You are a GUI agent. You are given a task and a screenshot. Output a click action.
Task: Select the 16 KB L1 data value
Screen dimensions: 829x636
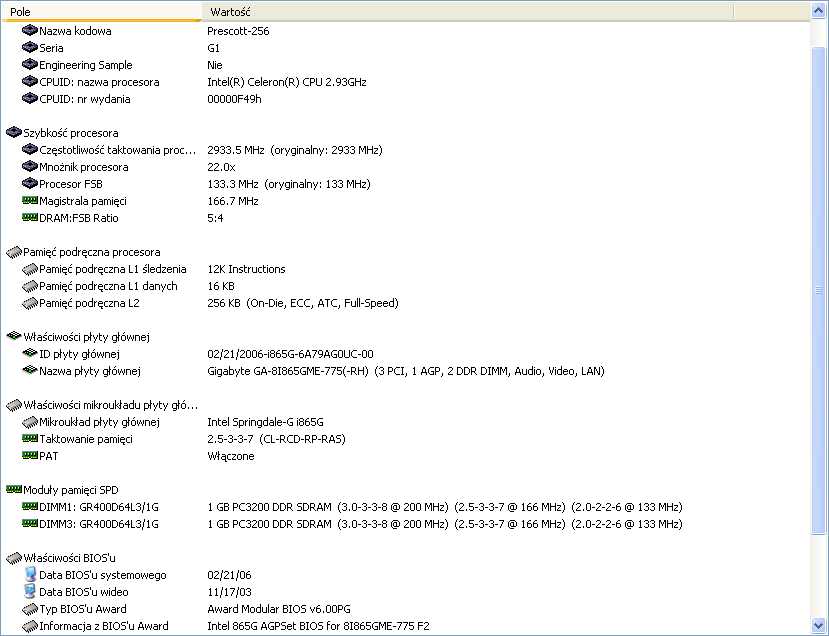(221, 286)
